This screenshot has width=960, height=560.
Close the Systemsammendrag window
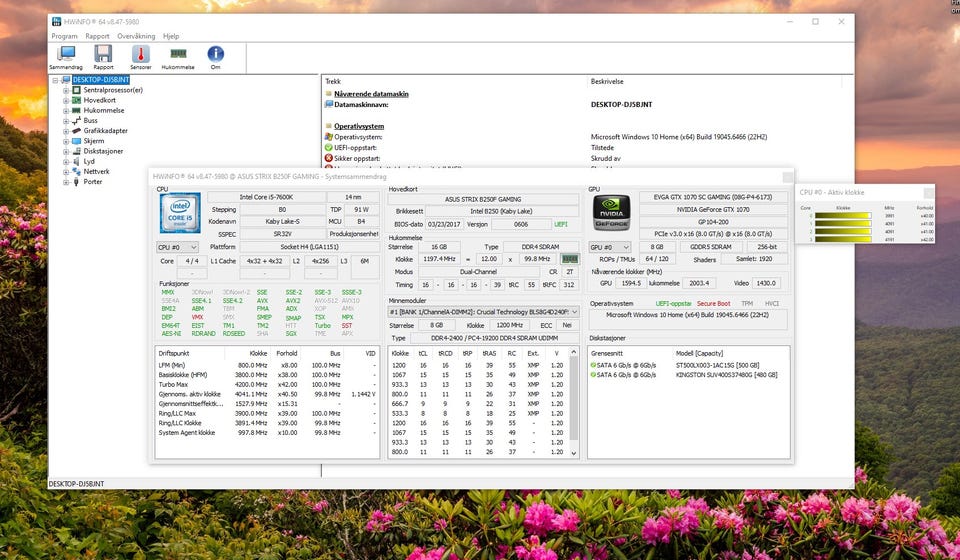tap(787, 177)
